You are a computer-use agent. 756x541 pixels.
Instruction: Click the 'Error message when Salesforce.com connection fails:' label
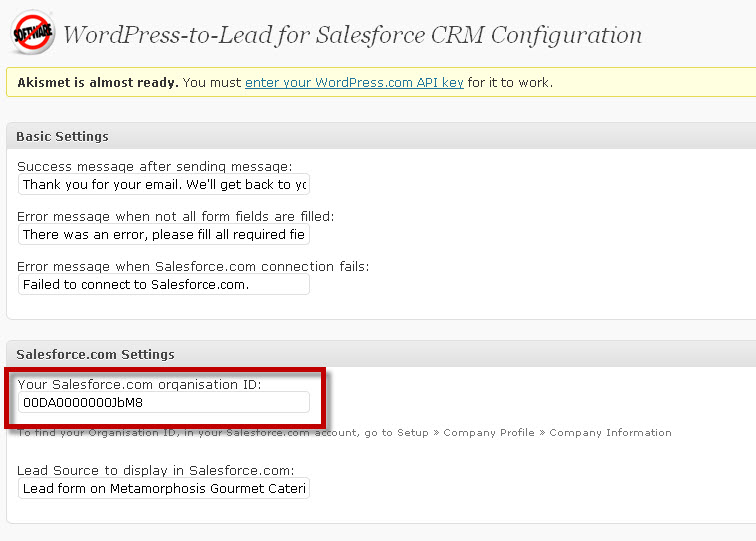click(x=193, y=266)
